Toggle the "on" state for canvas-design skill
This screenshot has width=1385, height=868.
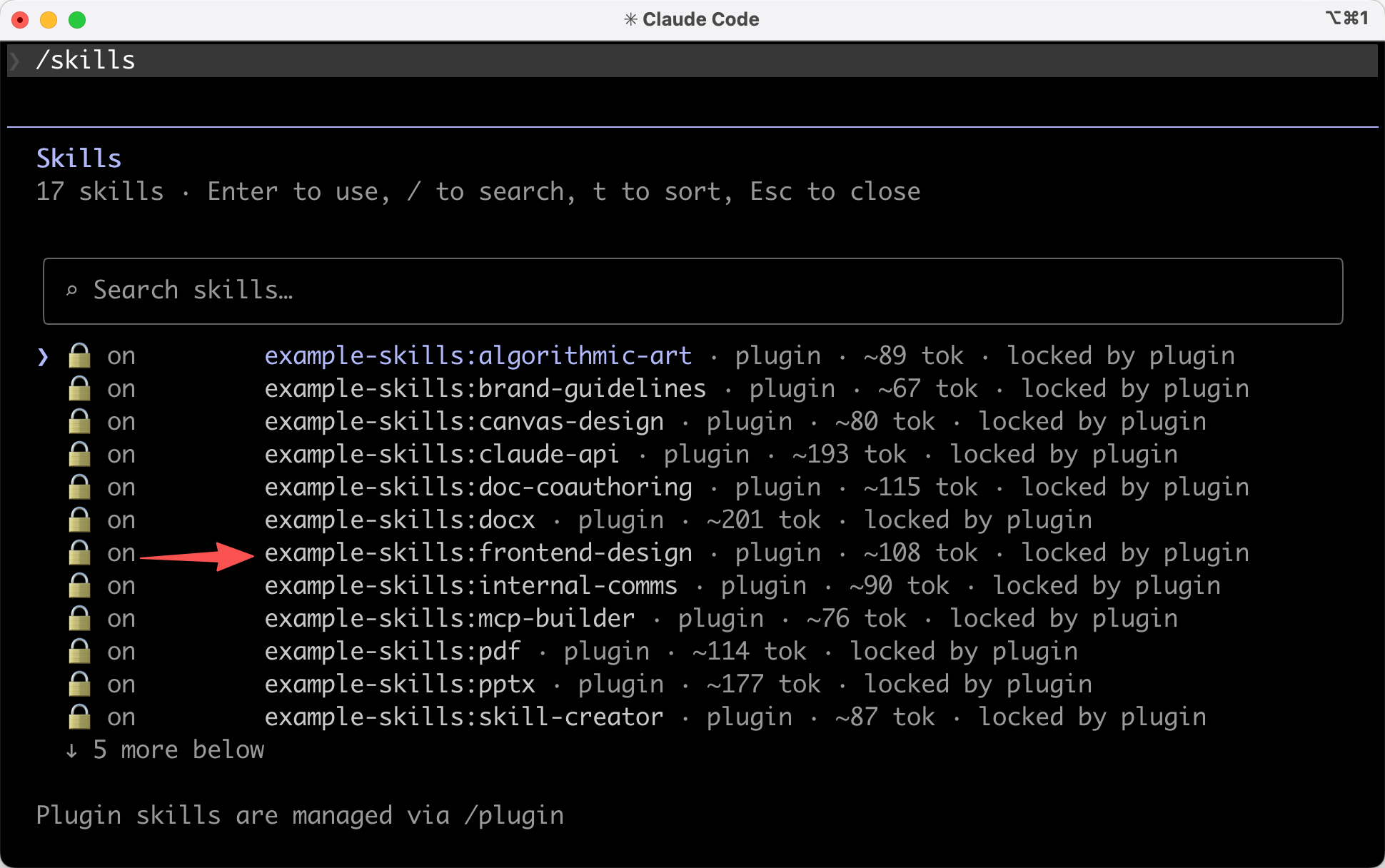(x=121, y=421)
